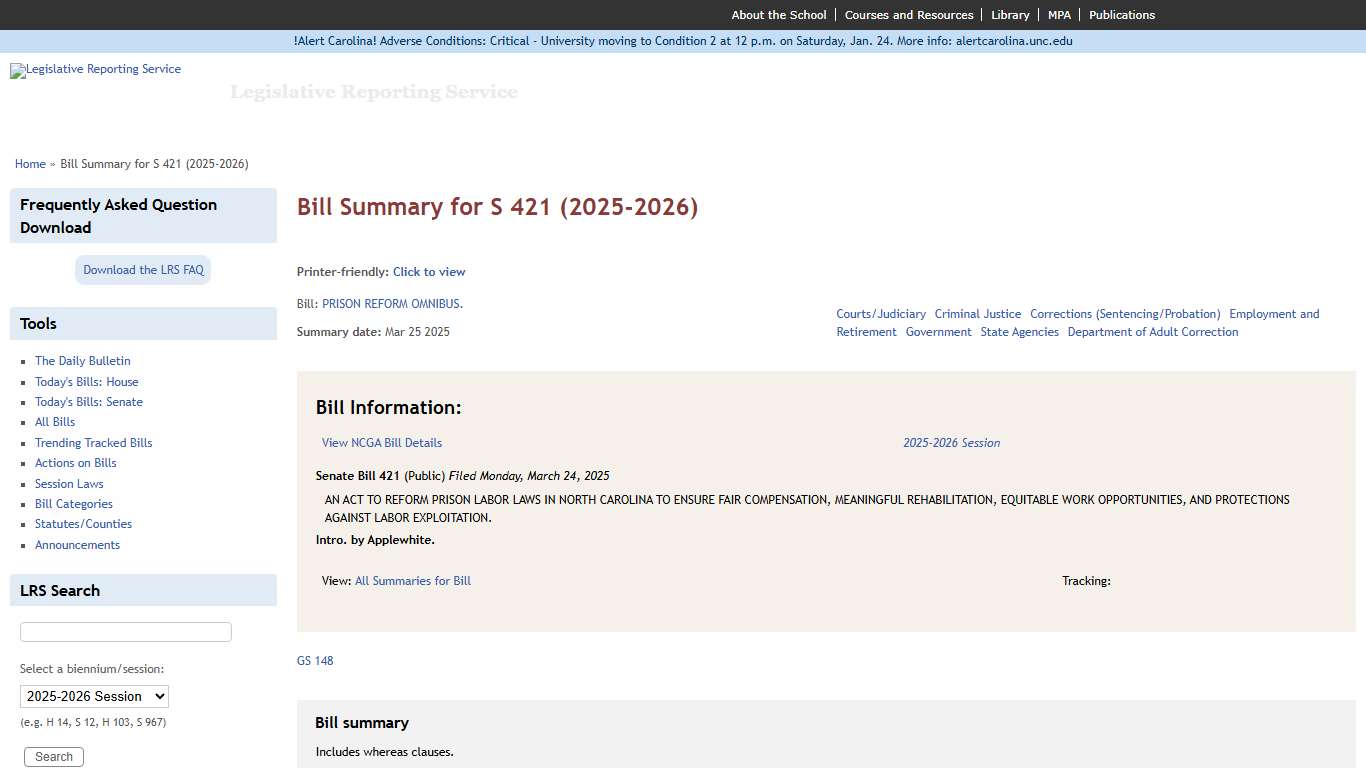The image size is (1366, 768).
Task: Open the Library menu item
Action: click(x=1010, y=14)
